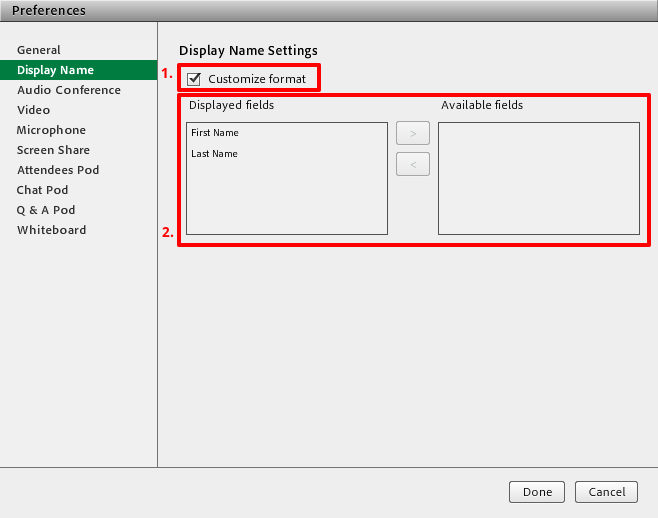Open Whiteboard preferences
This screenshot has height=518, width=658.
pos(51,230)
